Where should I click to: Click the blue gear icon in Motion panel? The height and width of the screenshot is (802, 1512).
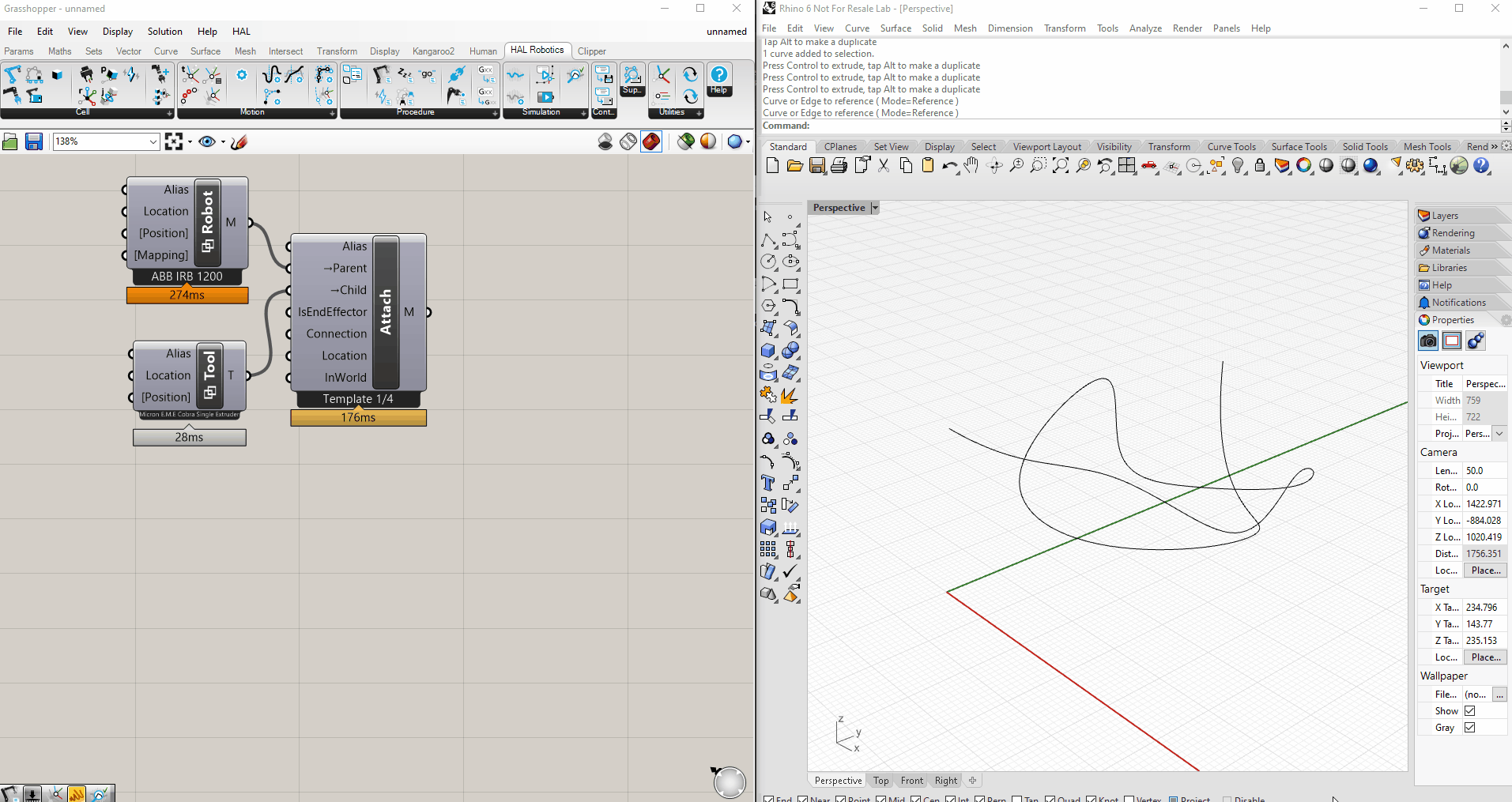[x=242, y=75]
